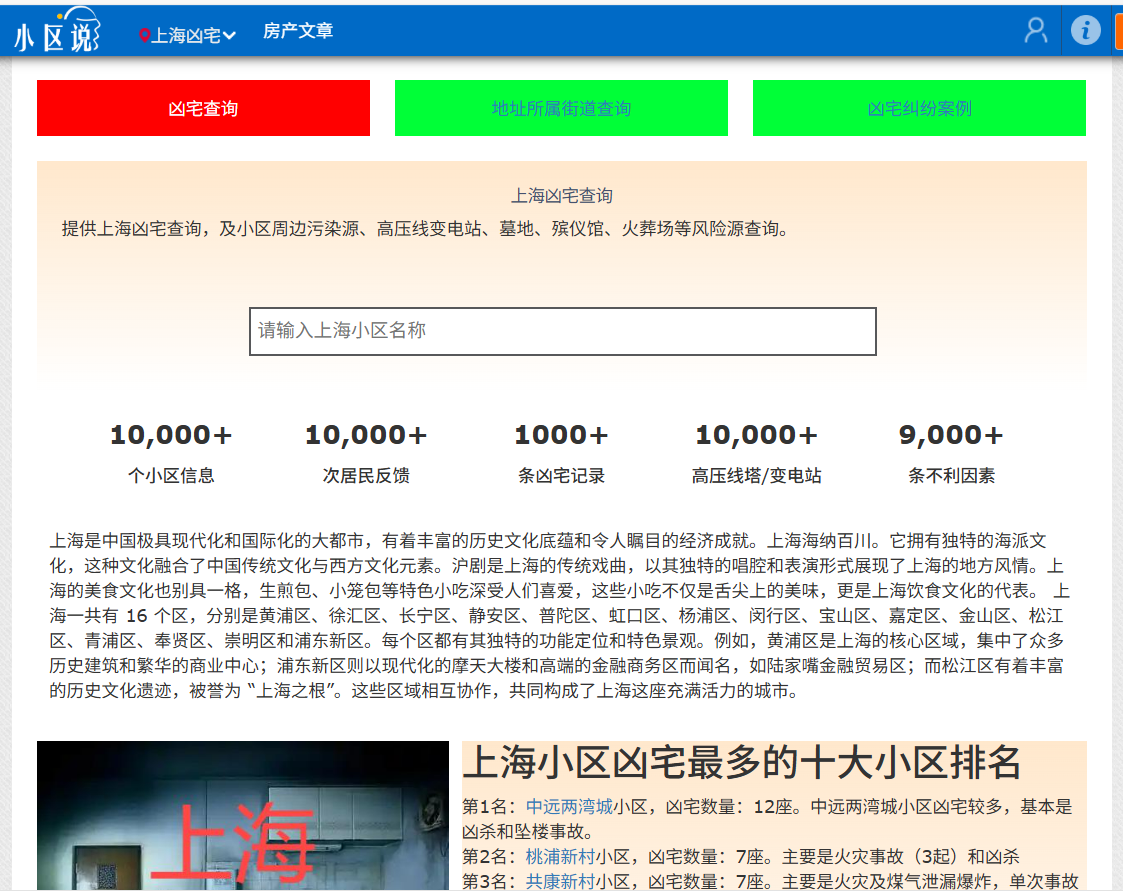Open the user profile icon
1123x891 pixels.
pyautogui.click(x=1035, y=30)
